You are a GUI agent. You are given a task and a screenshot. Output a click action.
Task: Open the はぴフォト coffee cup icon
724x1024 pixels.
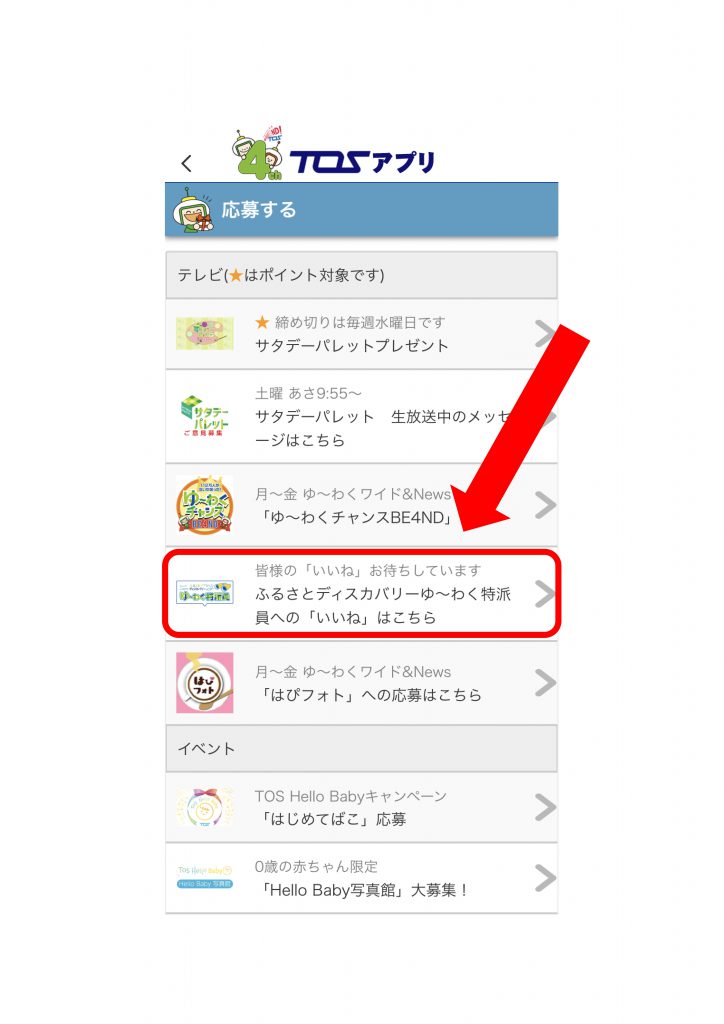click(205, 682)
